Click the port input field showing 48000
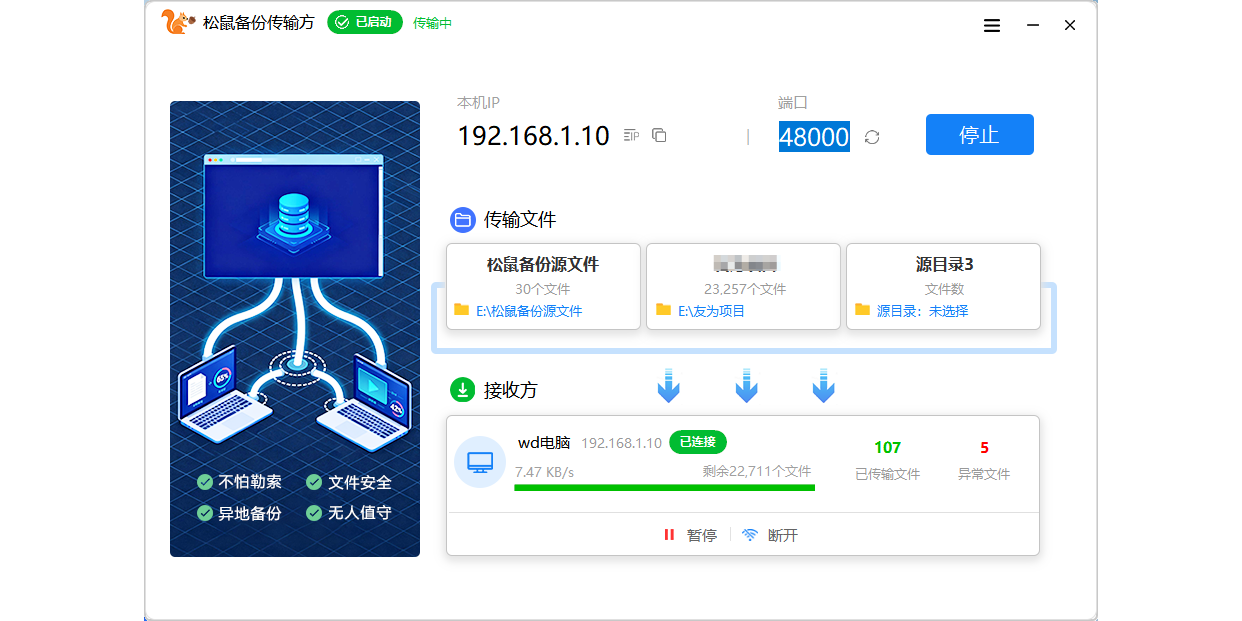Screen dimensions: 1242x621 [x=814, y=136]
